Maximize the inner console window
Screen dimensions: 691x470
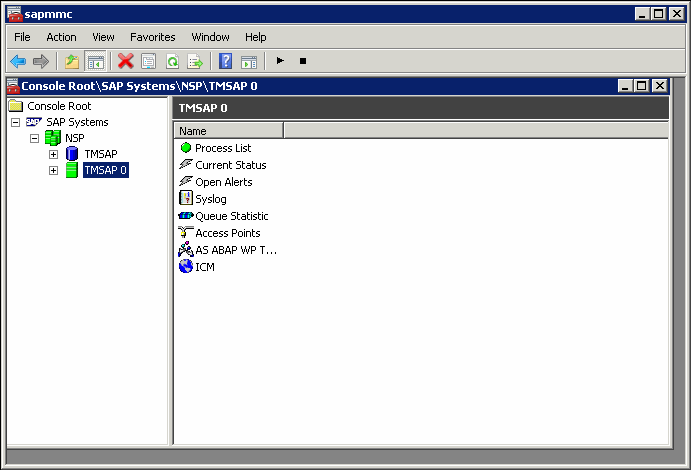pyautogui.click(x=642, y=85)
